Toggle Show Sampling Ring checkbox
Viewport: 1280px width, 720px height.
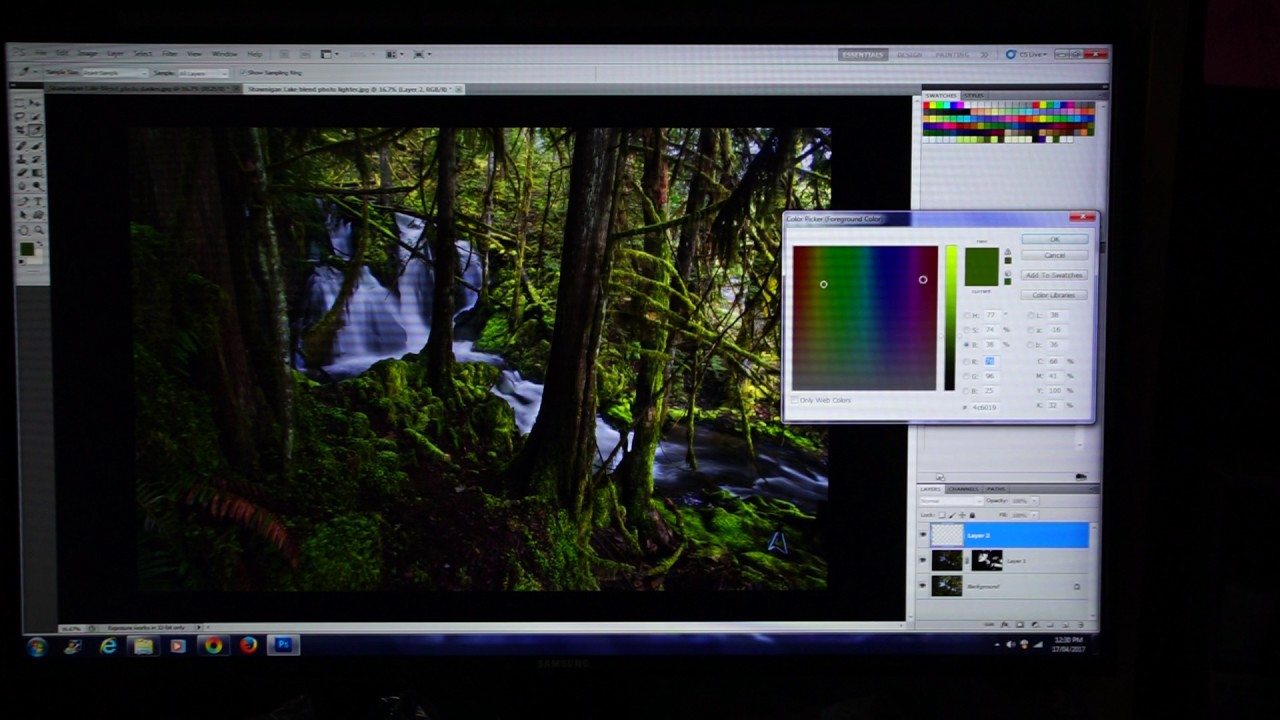tap(243, 73)
